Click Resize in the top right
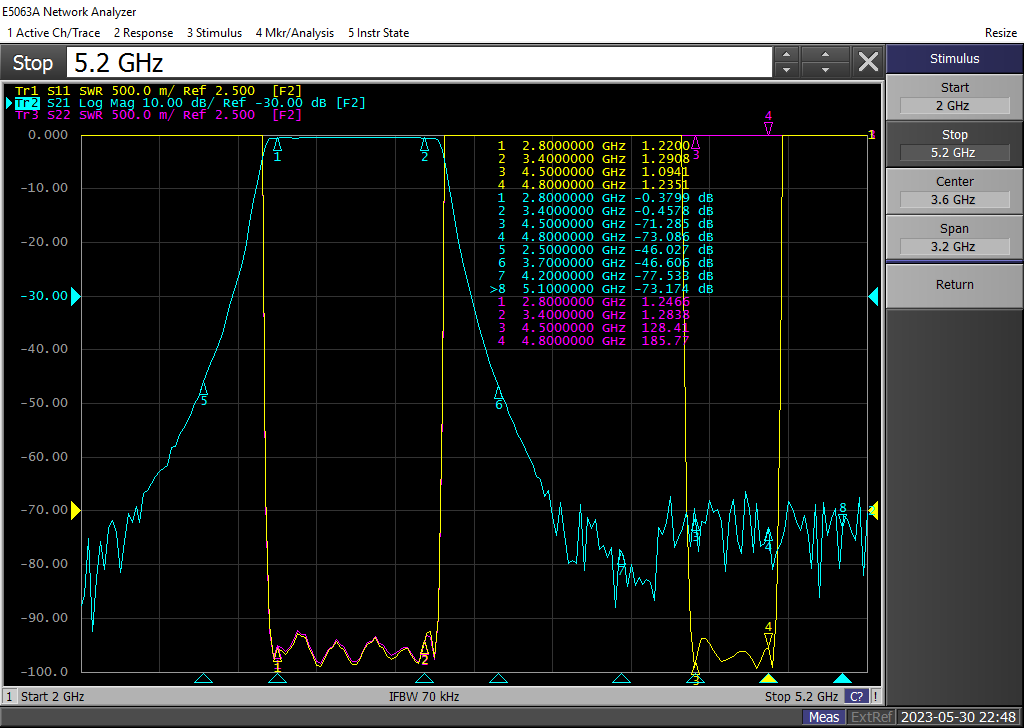 [1000, 33]
